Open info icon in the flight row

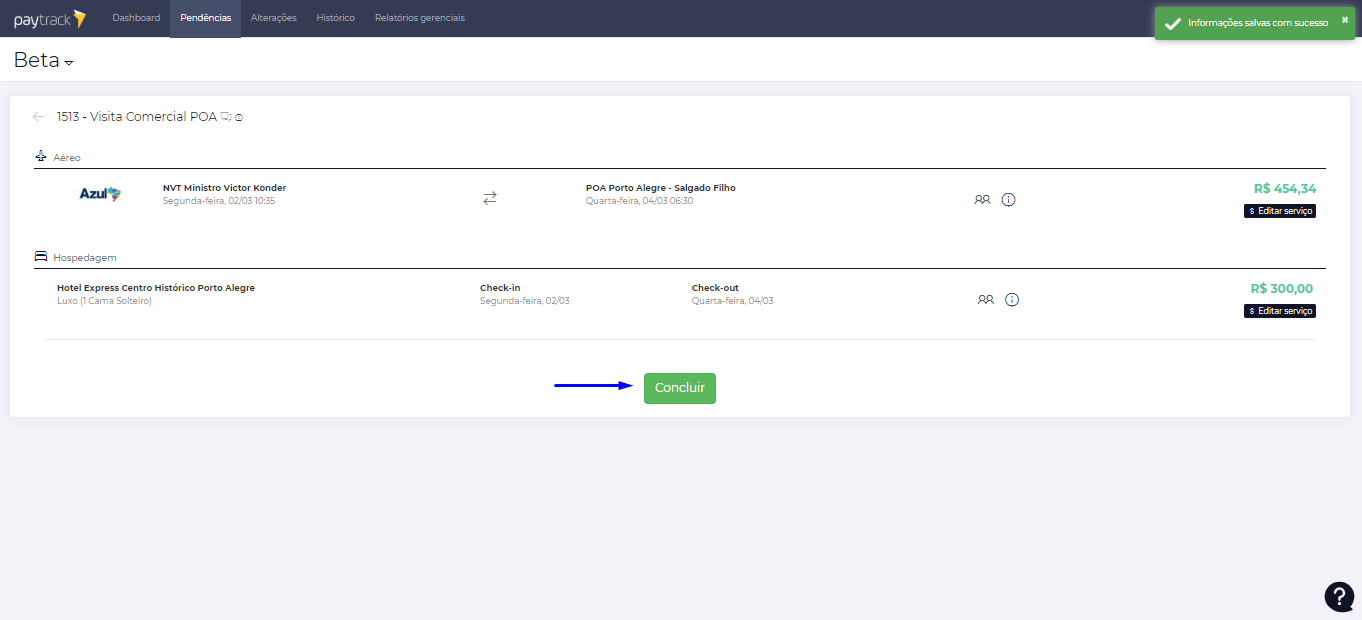click(x=1008, y=200)
